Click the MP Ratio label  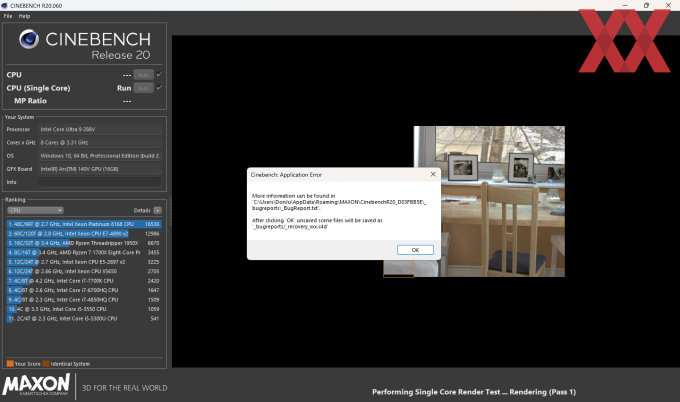point(30,101)
